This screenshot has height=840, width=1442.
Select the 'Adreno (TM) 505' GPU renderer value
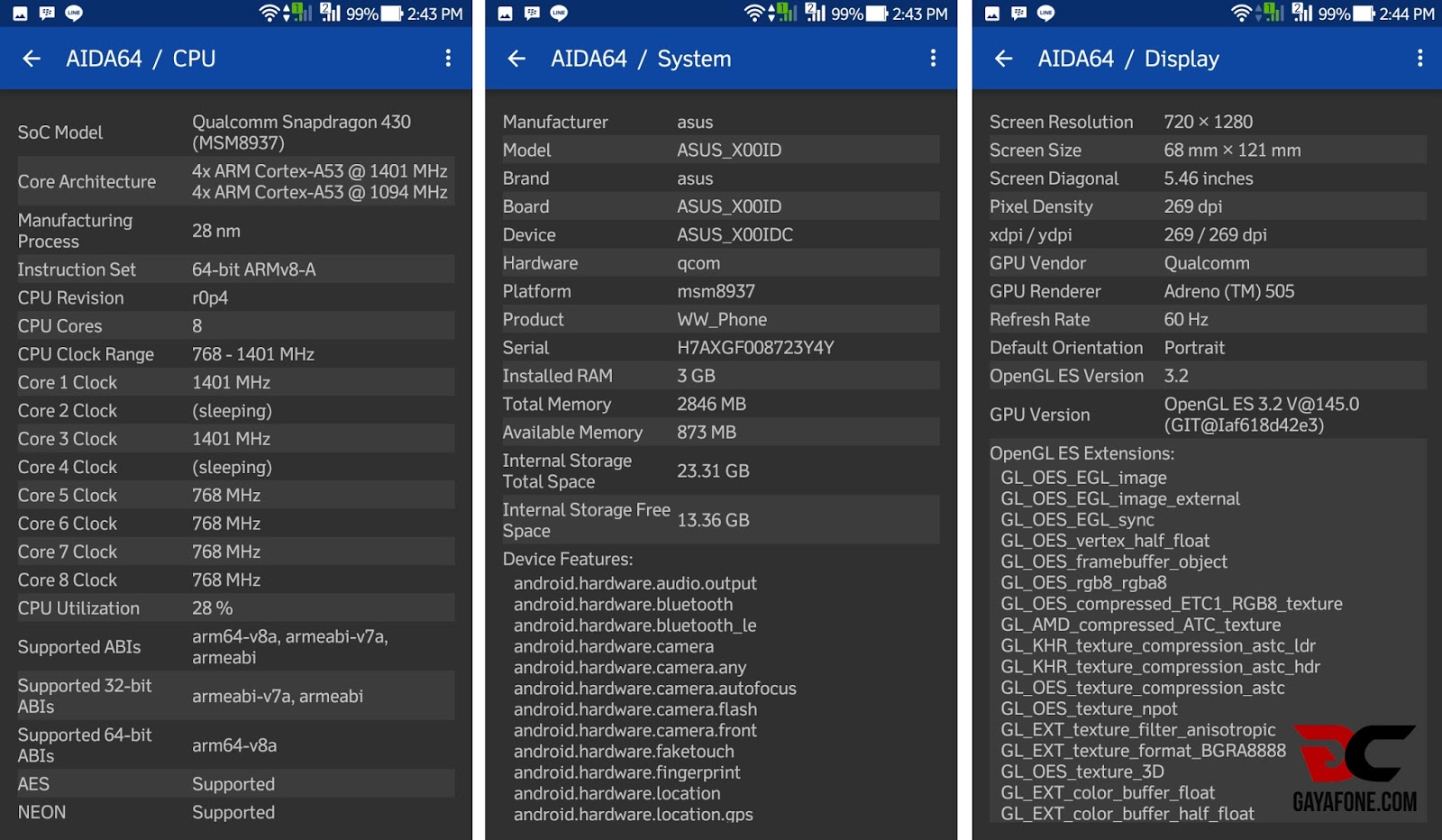[1229, 291]
